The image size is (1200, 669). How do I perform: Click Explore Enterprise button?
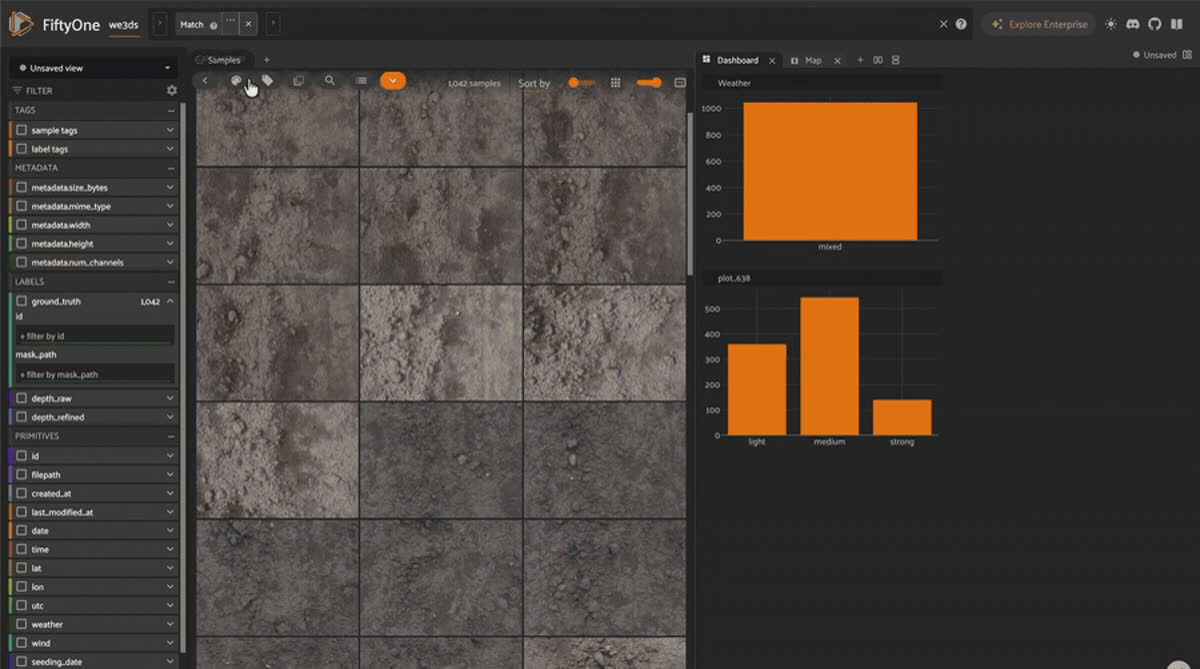click(x=1038, y=24)
